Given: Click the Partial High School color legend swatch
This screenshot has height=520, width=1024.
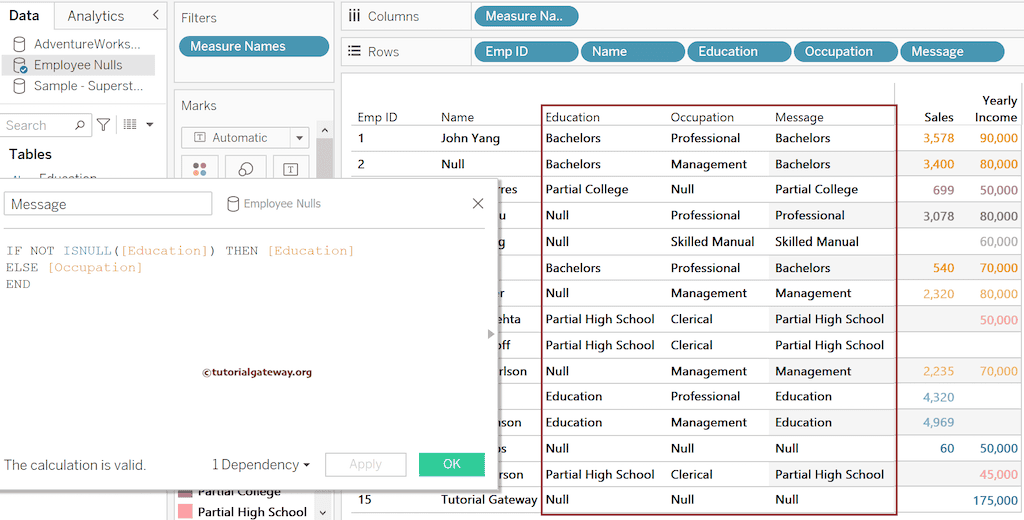Looking at the screenshot, I should coord(186,512).
